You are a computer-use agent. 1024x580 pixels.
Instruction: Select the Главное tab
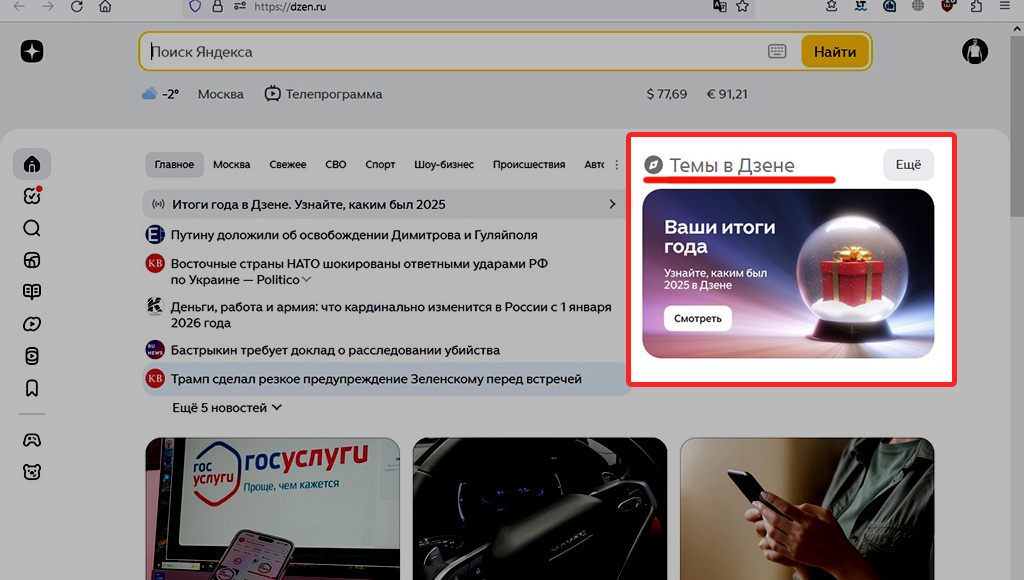click(x=174, y=165)
